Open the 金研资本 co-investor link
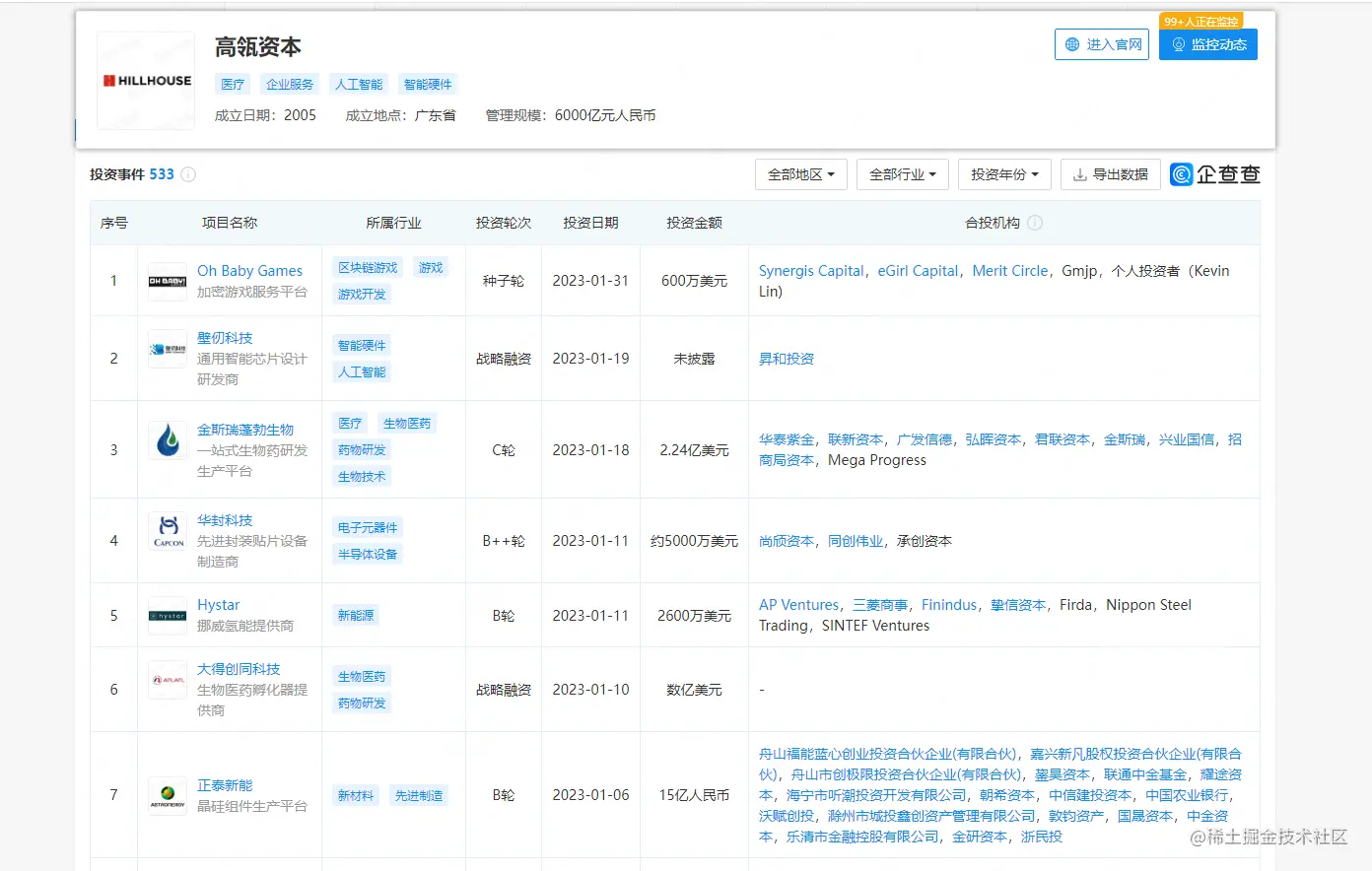1372x871 pixels. click(980, 837)
